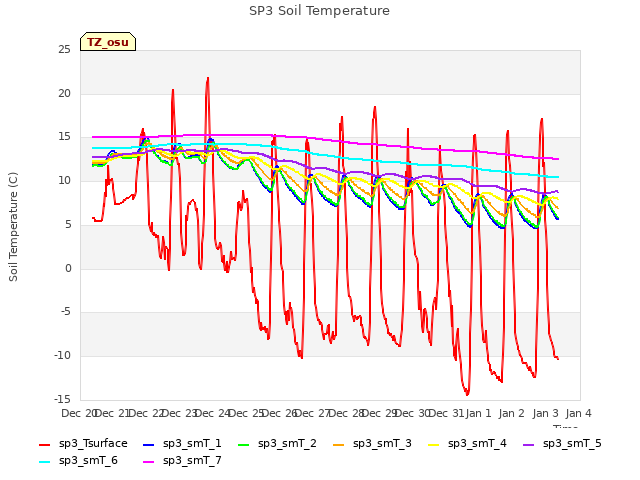Select the sp3_smT_6 legend label

click(x=88, y=460)
